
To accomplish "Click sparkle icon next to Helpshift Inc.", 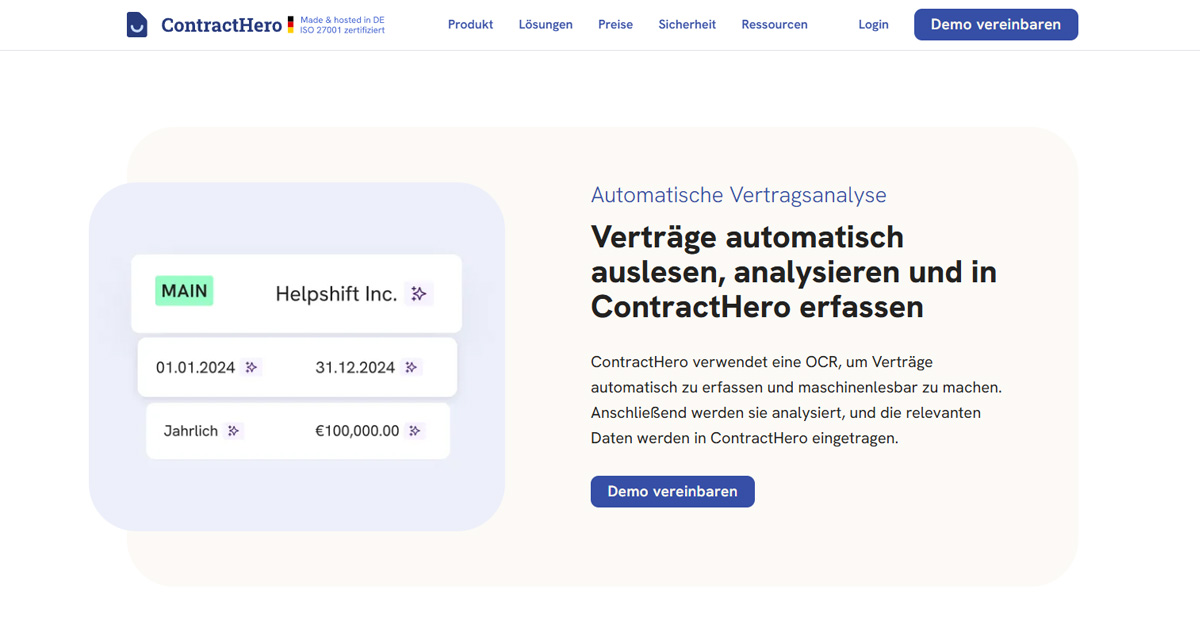I will 419,294.
